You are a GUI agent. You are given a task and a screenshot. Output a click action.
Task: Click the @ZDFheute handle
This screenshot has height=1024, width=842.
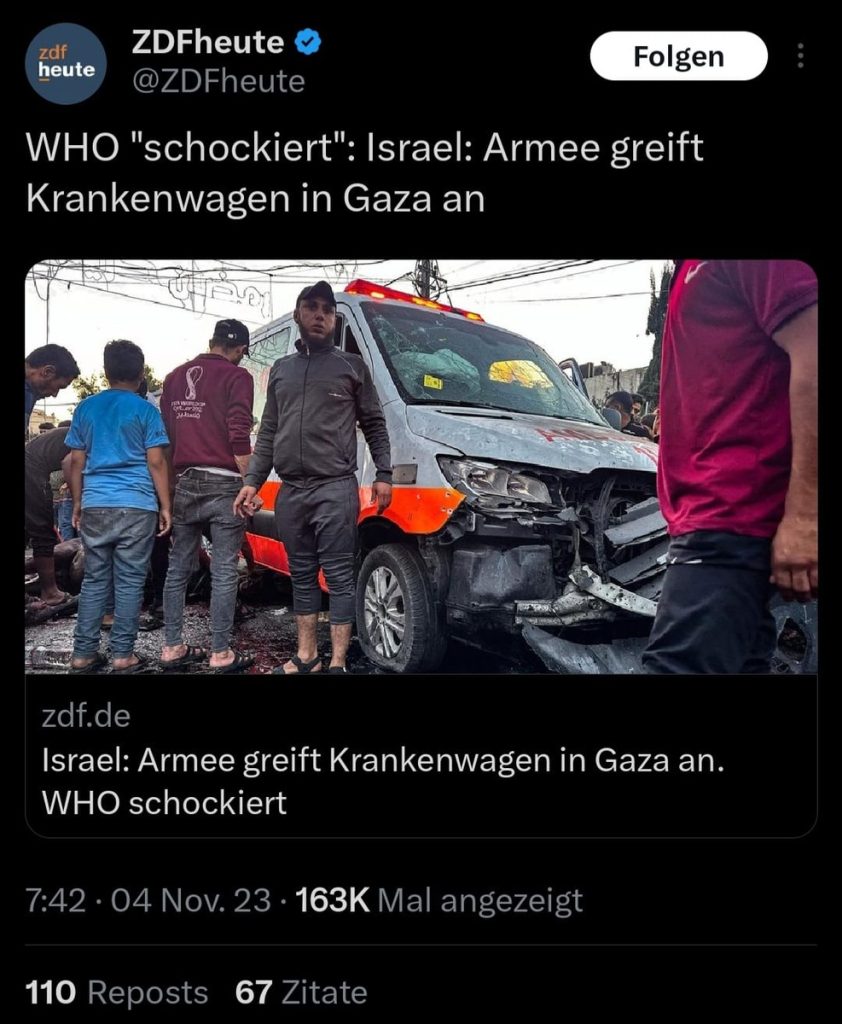pos(218,82)
